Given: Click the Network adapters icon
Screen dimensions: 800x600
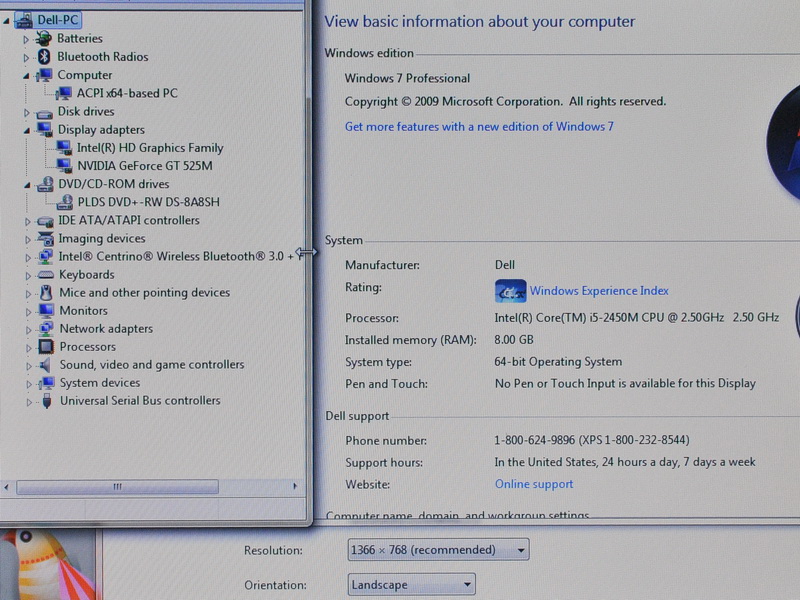Looking at the screenshot, I should [46, 329].
